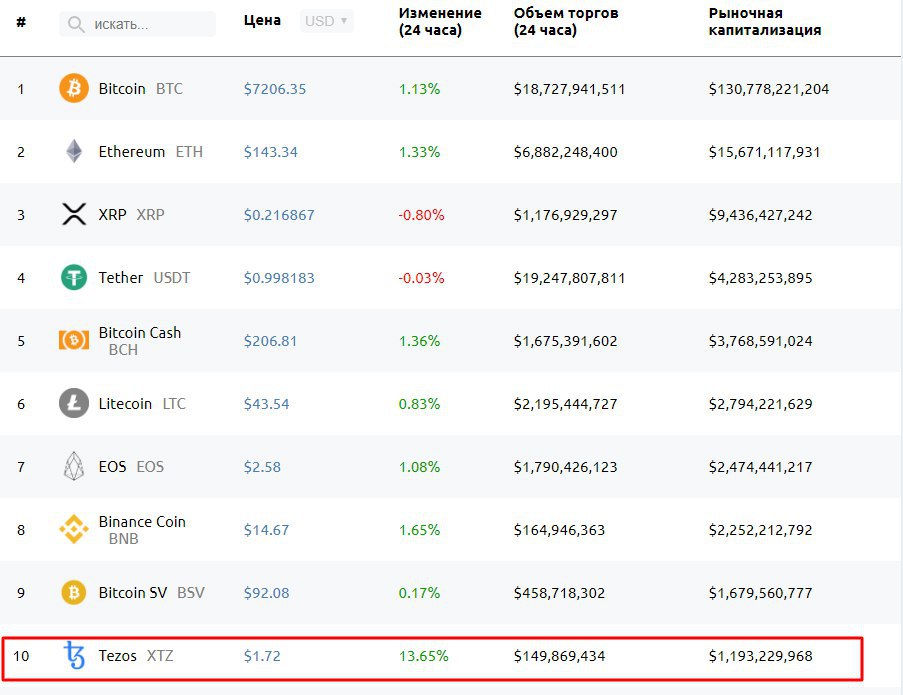Viewport: 903px width, 695px height.
Task: Select Ethereum market cap $15,671,117,931
Action: 764,152
